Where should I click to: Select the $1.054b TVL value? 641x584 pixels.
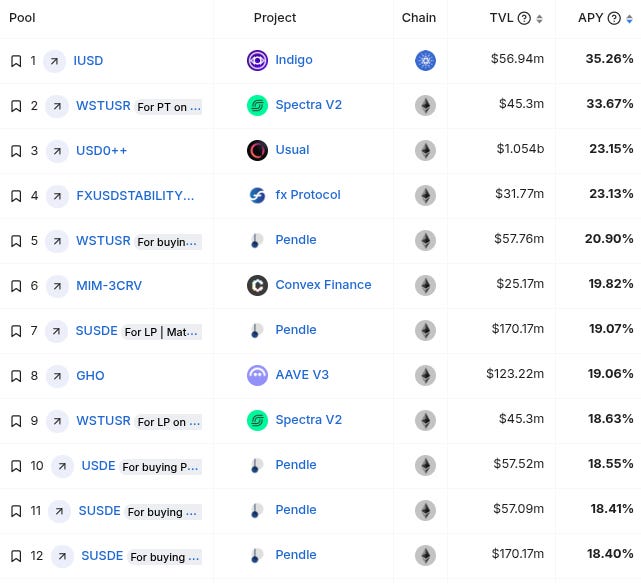point(520,149)
